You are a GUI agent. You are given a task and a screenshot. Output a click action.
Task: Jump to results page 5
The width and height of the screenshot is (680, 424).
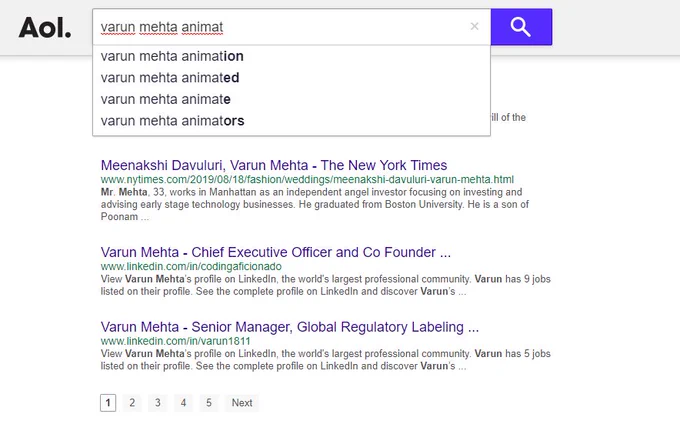[209, 403]
